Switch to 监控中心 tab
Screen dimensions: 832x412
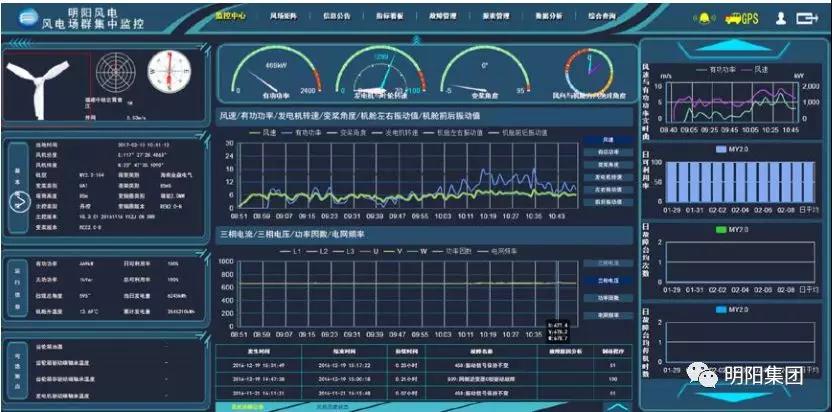[x=232, y=17]
